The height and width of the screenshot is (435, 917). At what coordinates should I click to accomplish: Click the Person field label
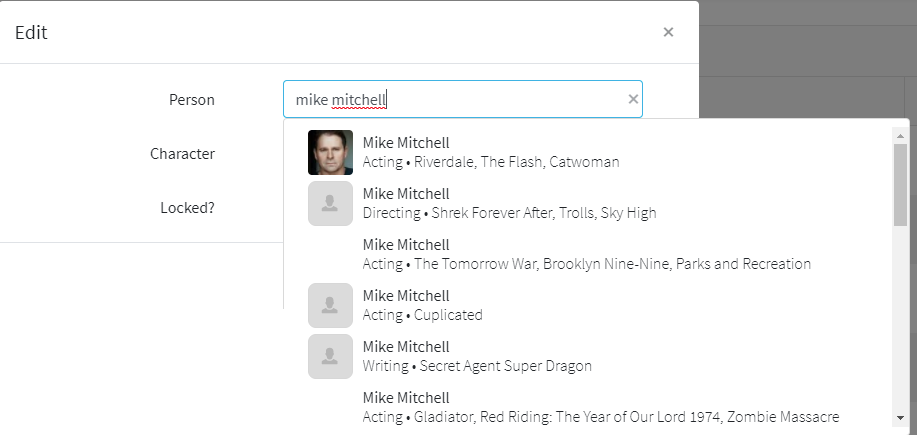[192, 100]
